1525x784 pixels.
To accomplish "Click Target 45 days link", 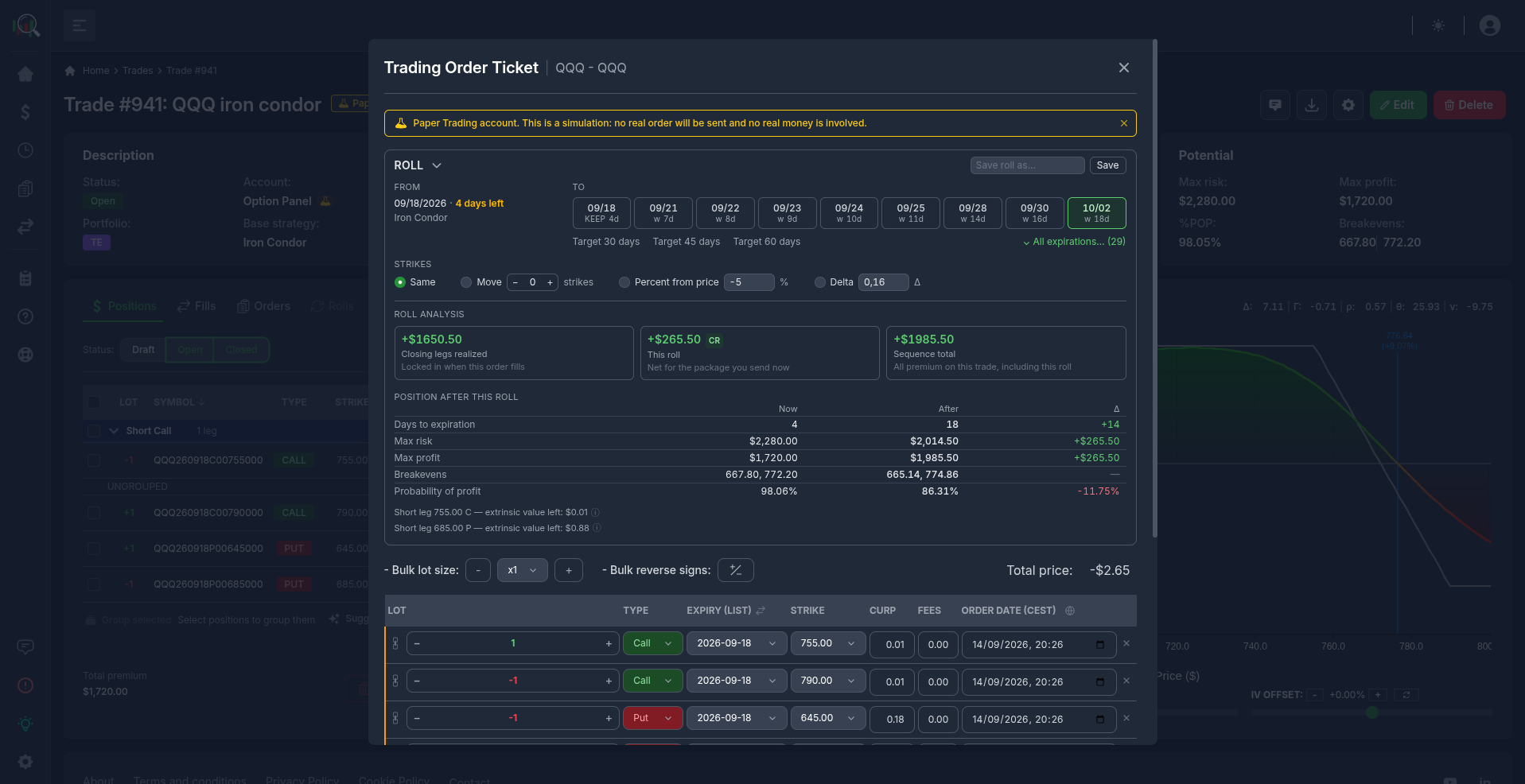I will click(x=686, y=242).
